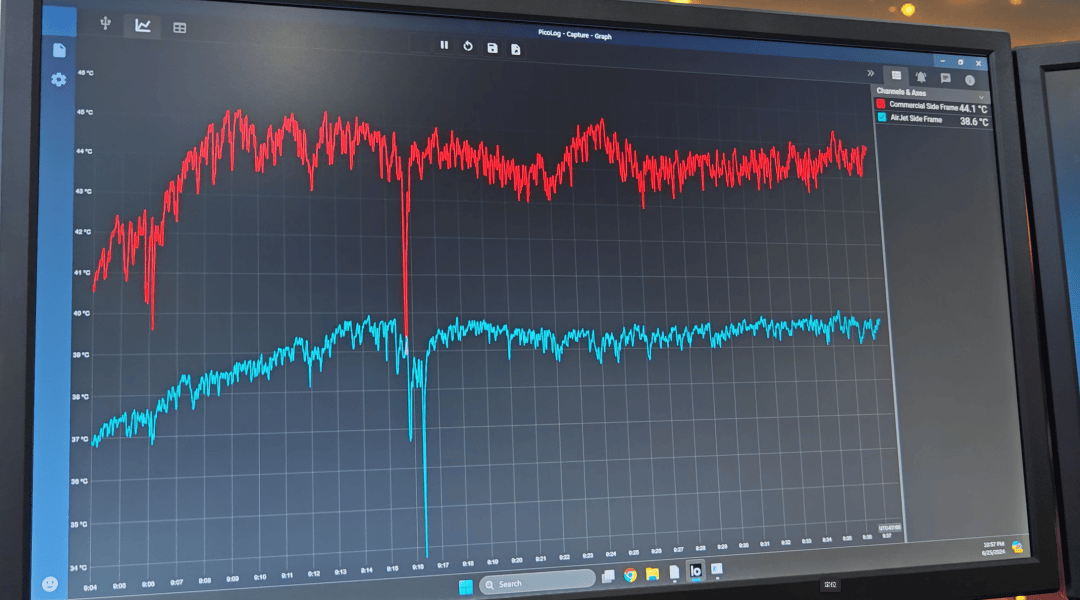Open Task View on the taskbar
The width and height of the screenshot is (1080, 600).
tap(608, 577)
